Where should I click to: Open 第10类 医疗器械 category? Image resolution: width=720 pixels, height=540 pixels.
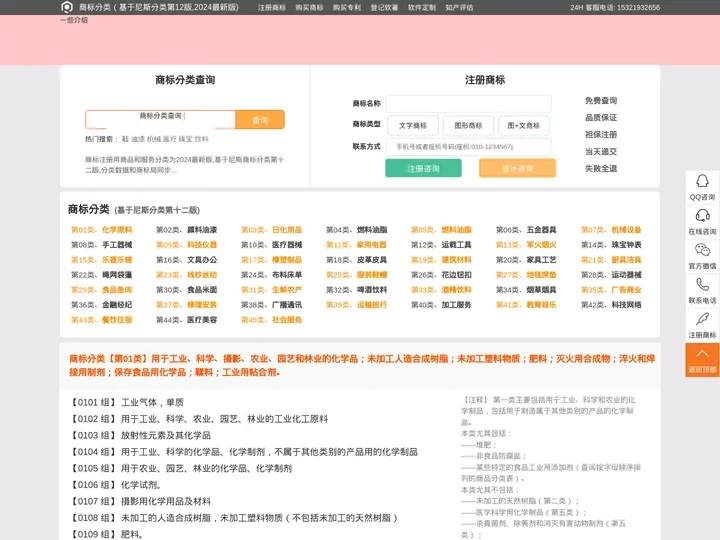(271, 245)
